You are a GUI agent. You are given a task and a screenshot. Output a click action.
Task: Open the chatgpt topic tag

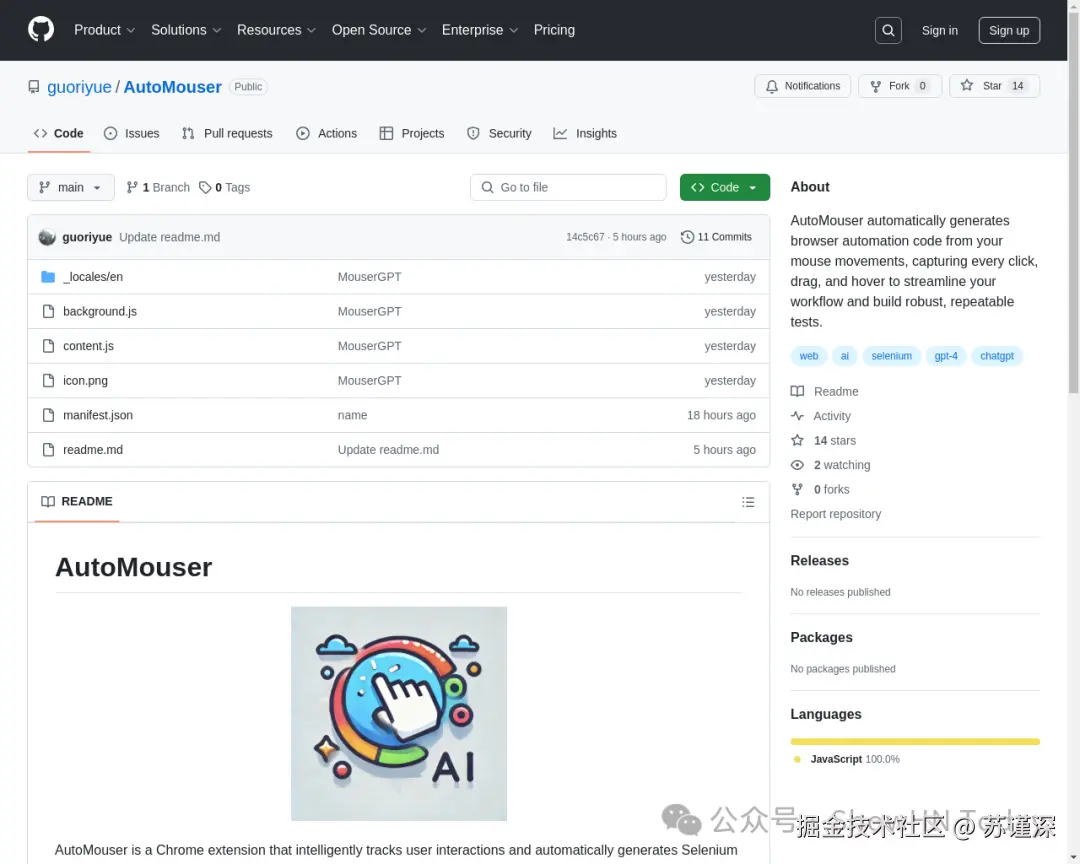(x=997, y=356)
